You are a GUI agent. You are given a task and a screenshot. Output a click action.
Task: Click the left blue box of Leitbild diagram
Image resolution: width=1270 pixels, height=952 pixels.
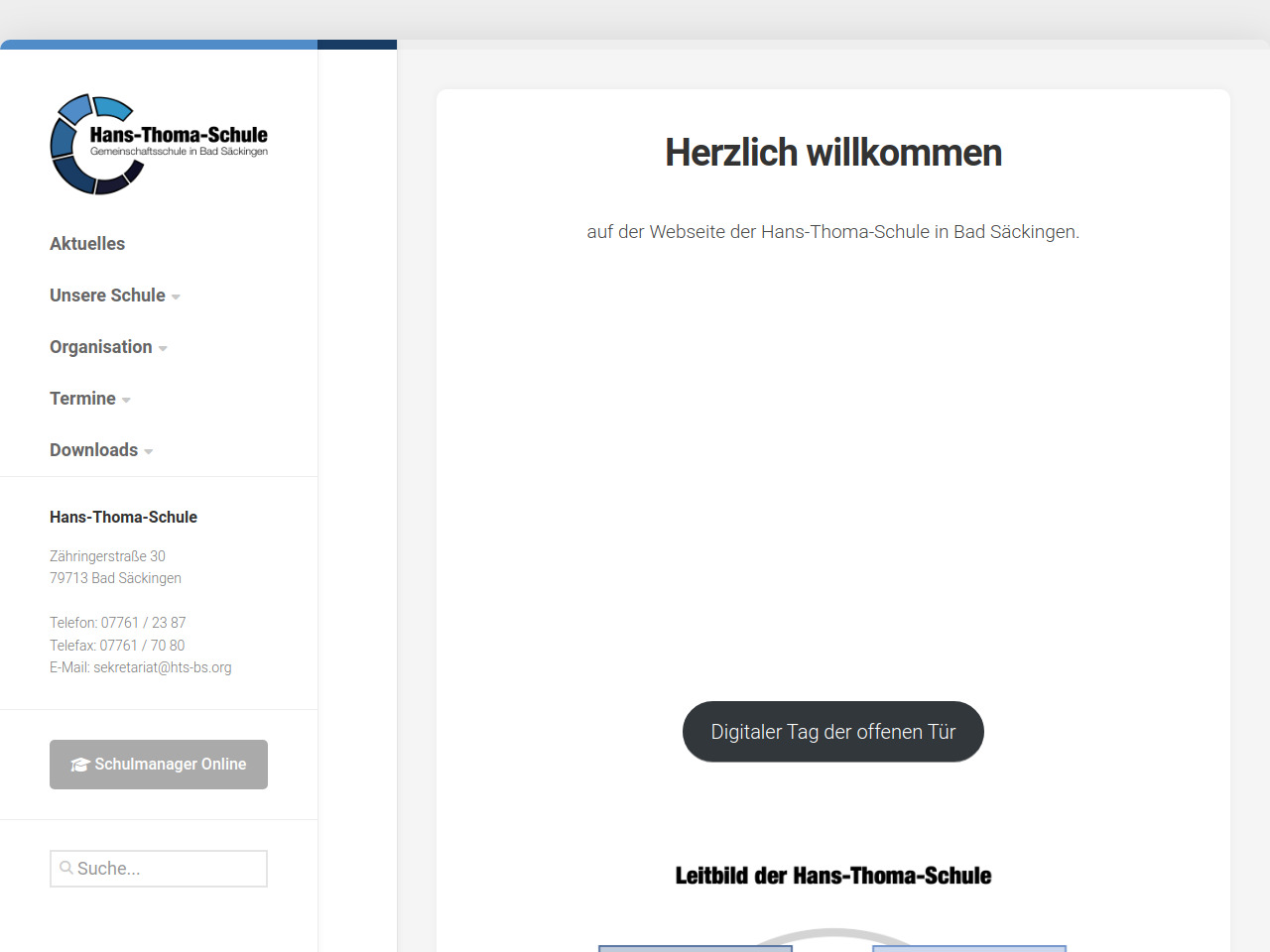(x=695, y=948)
